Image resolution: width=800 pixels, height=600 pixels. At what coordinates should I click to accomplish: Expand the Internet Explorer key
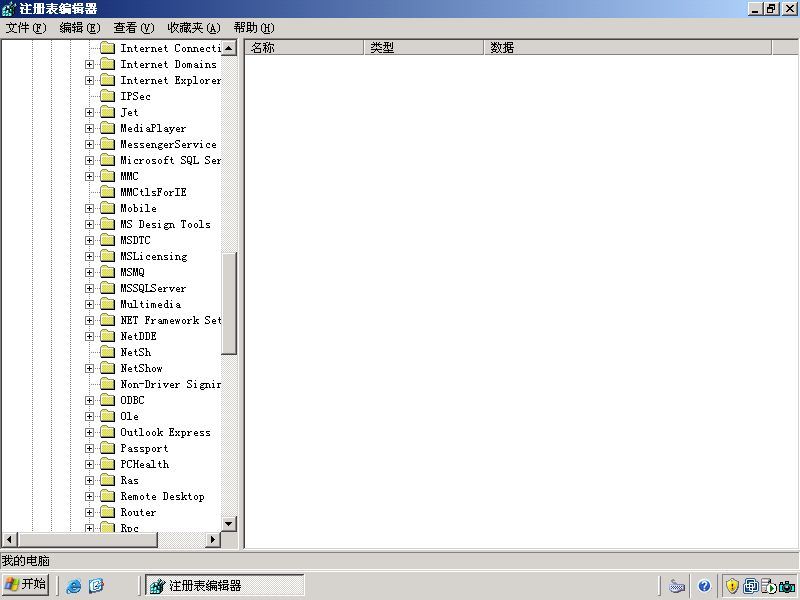pos(89,80)
